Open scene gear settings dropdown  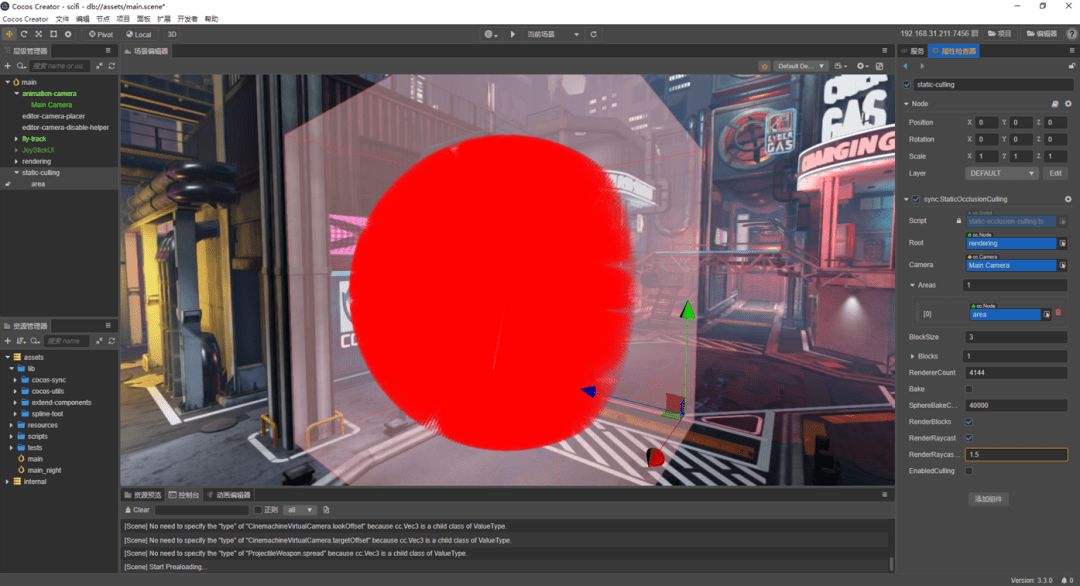(x=862, y=66)
